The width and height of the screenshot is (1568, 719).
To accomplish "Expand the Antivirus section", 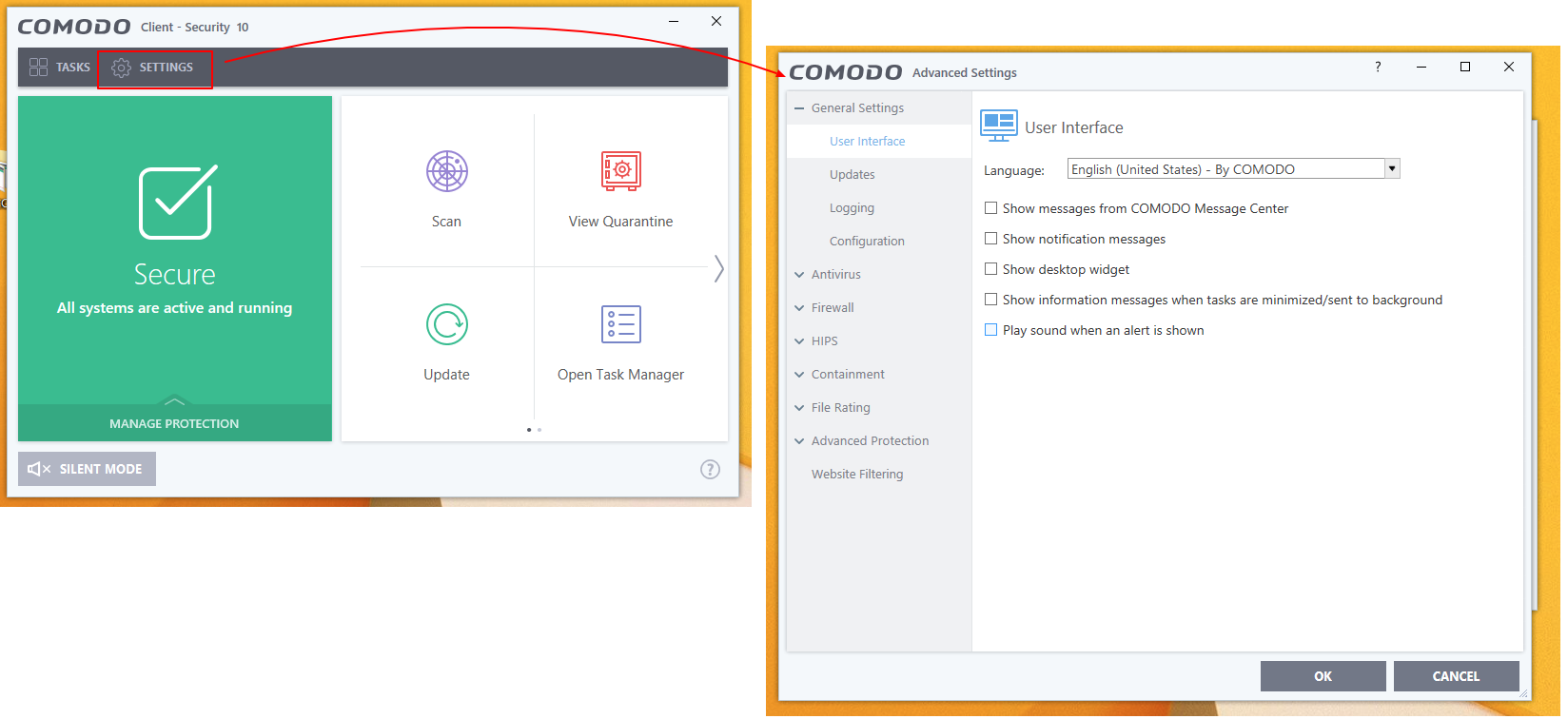I will click(799, 275).
